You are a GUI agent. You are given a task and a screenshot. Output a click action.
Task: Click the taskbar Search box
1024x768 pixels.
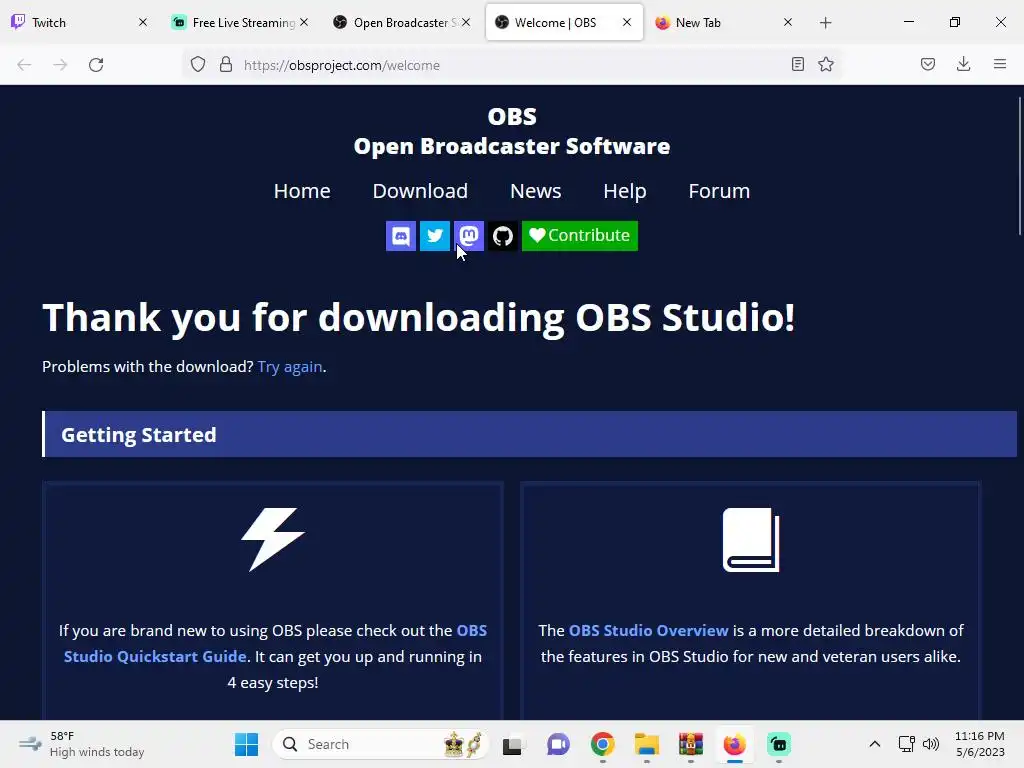click(381, 744)
